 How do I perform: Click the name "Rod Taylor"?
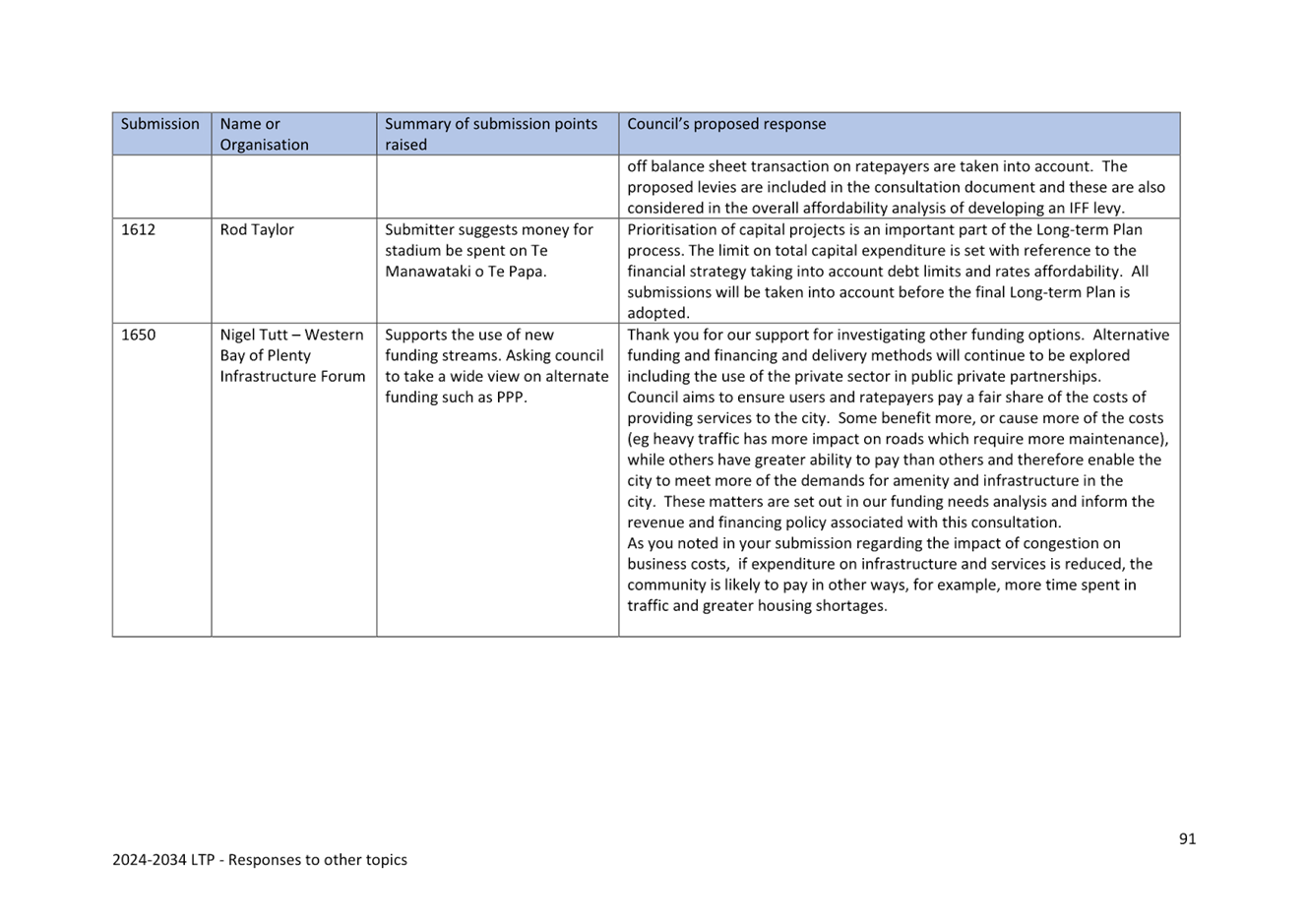coord(257,229)
